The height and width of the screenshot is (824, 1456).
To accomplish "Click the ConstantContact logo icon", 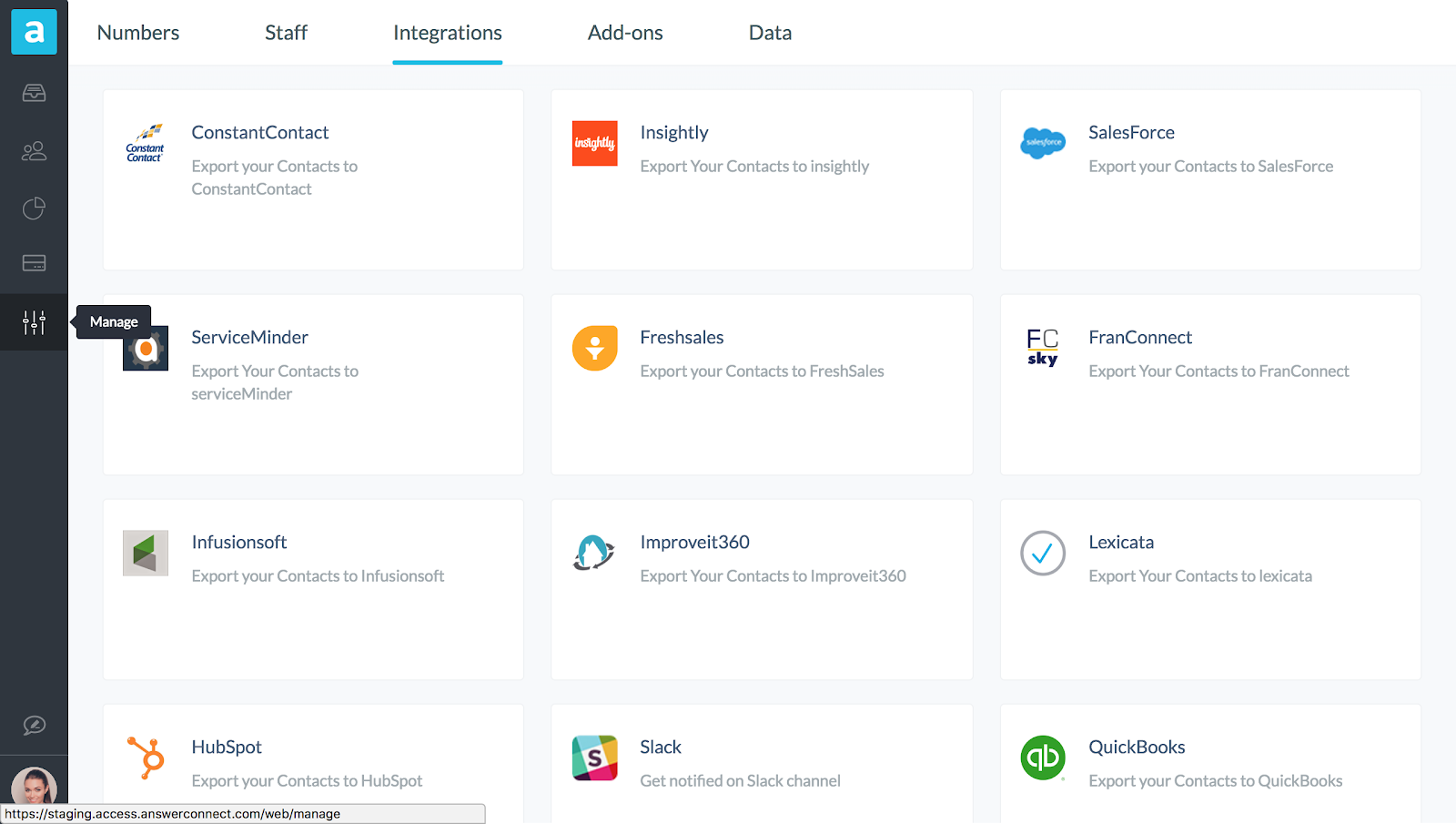I will (146, 144).
